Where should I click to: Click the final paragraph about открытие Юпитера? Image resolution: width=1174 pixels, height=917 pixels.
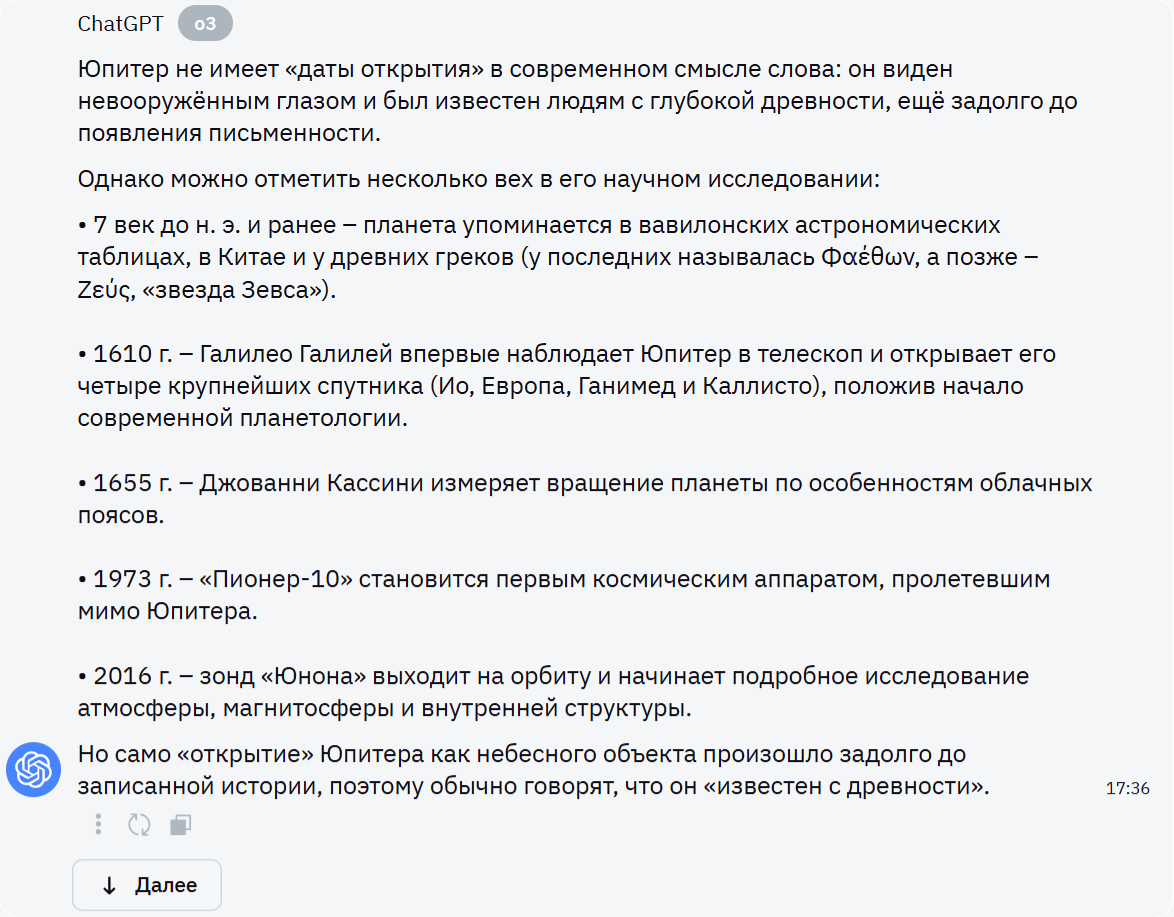(x=551, y=770)
